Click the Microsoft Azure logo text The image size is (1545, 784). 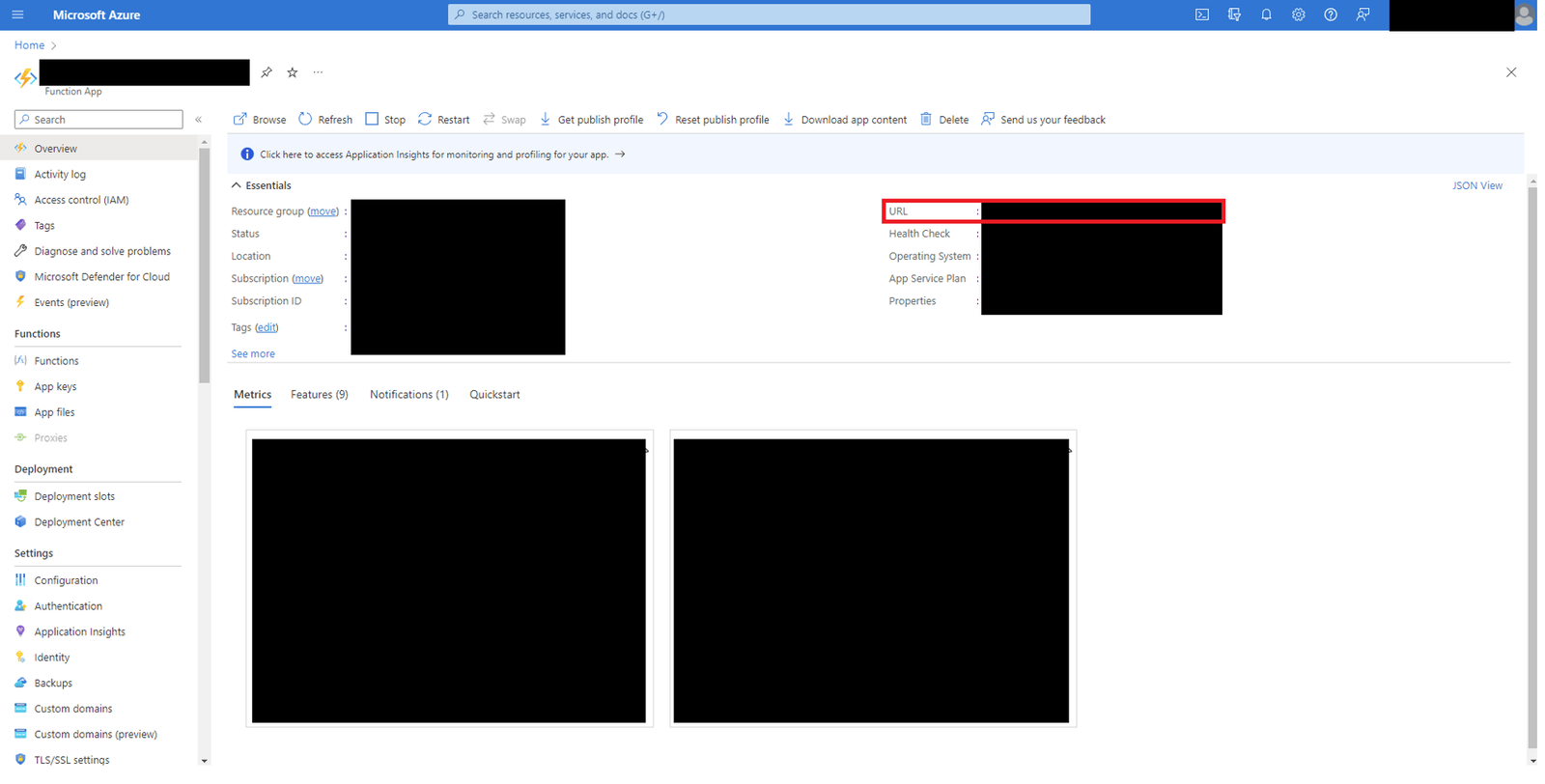coord(97,14)
